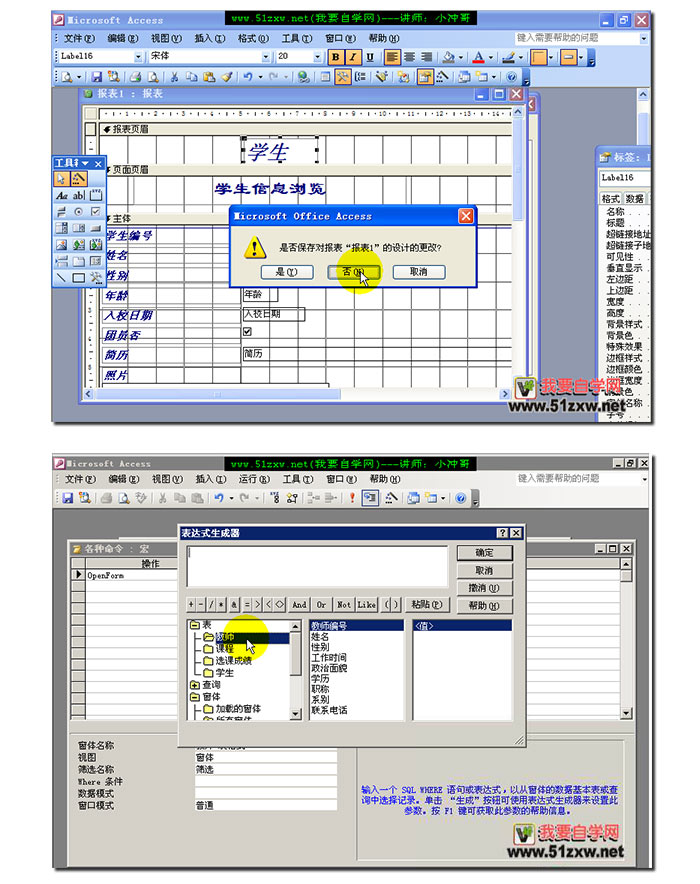This screenshot has height=884, width=700.
Task: Collapse the 窗体 node in expression builder
Action: pos(194,697)
